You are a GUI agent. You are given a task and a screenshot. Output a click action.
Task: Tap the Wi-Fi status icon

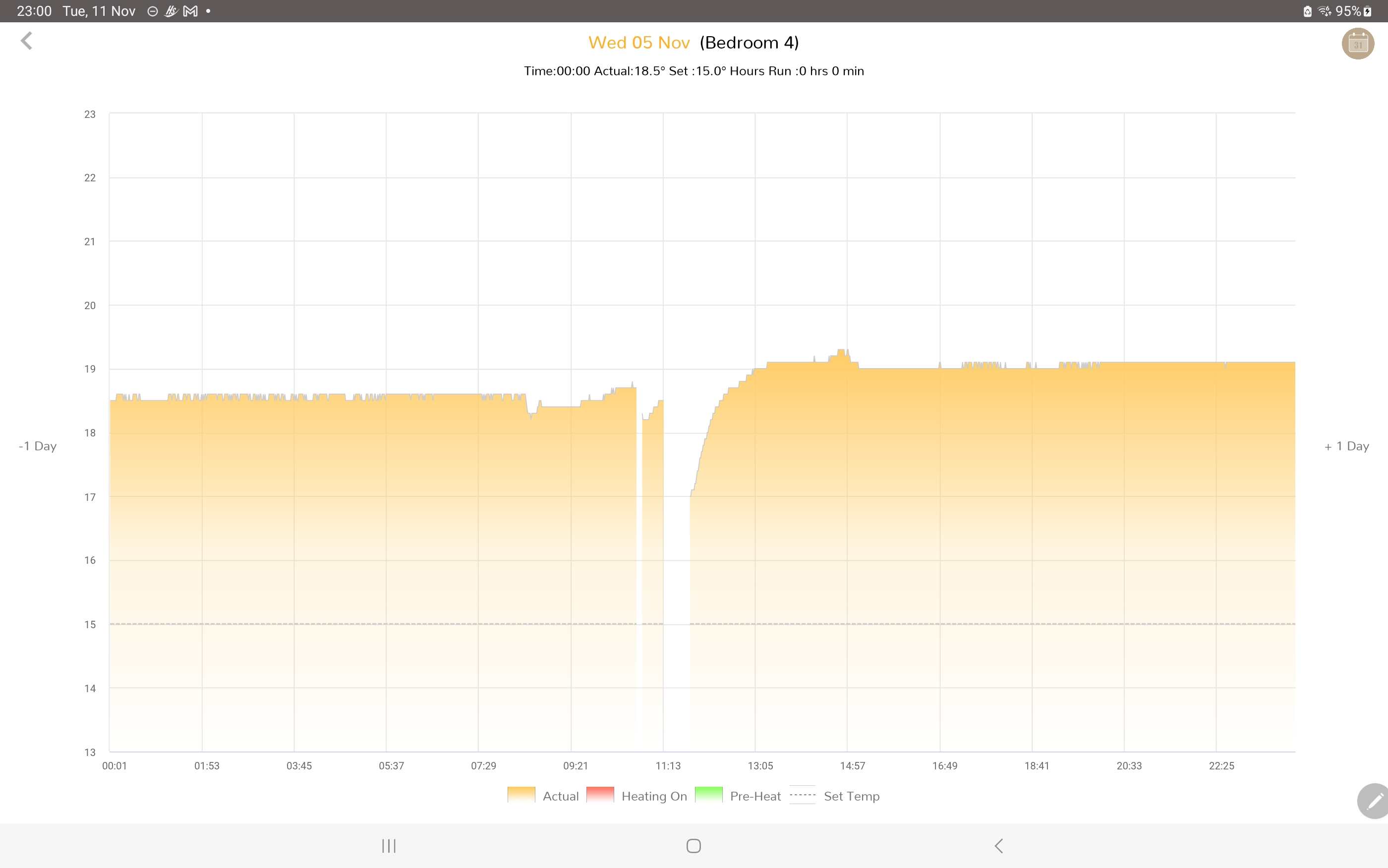pos(1324,11)
